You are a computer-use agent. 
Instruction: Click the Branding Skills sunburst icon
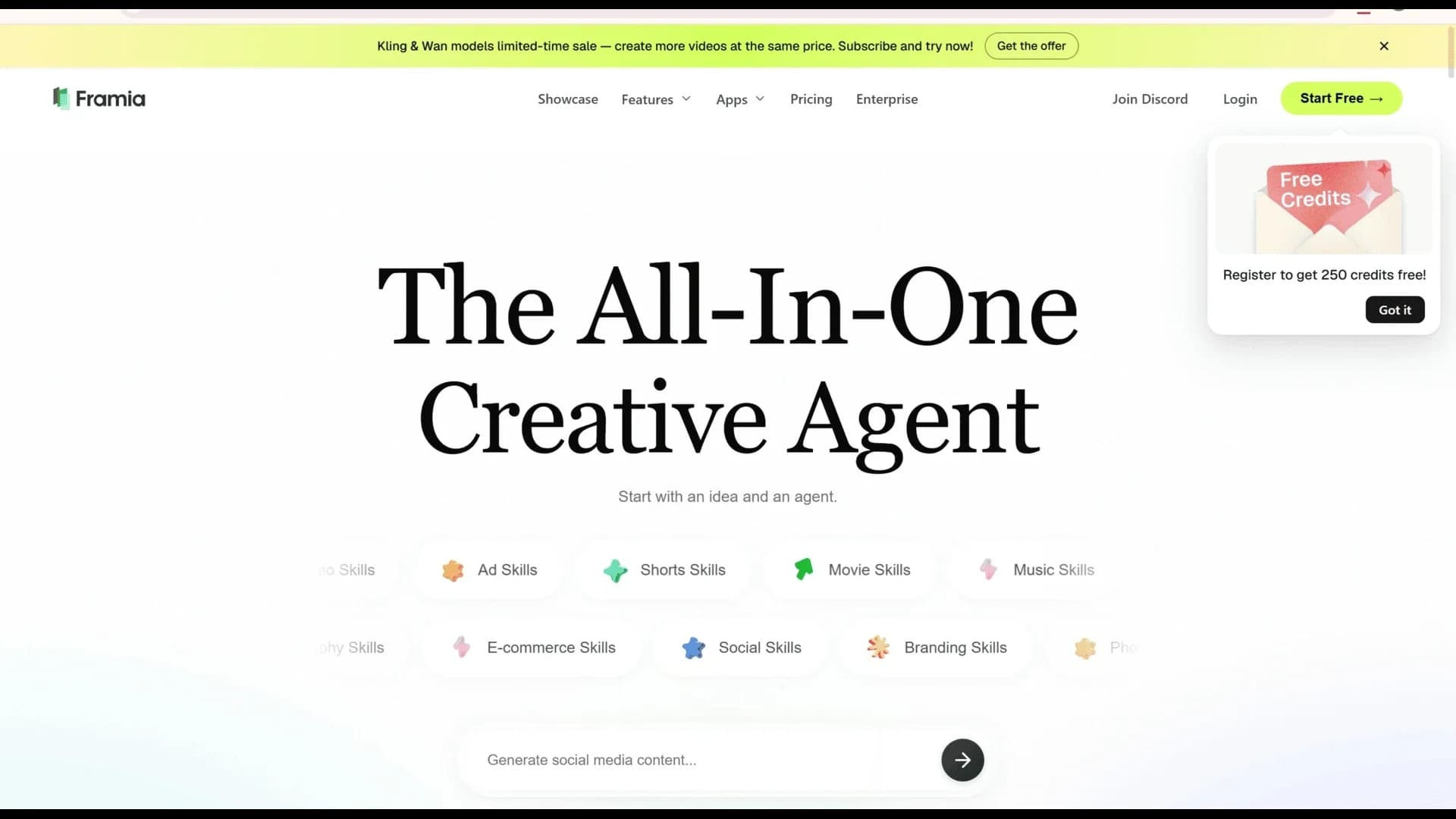878,647
